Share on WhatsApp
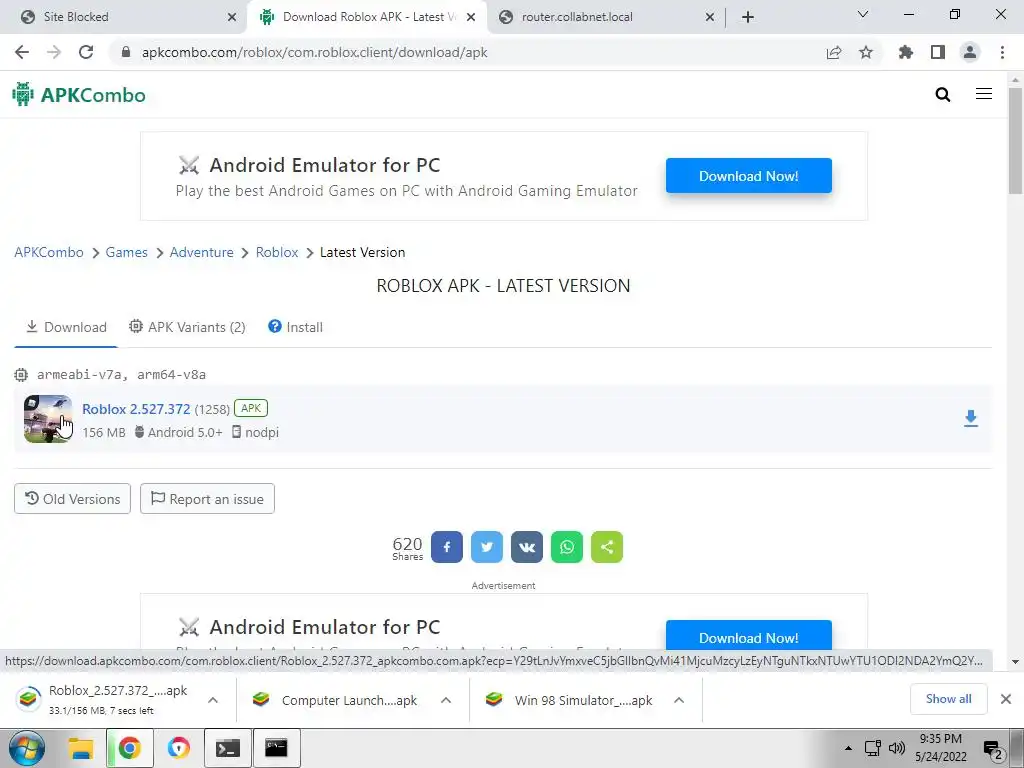The height and width of the screenshot is (768, 1024). coord(567,547)
